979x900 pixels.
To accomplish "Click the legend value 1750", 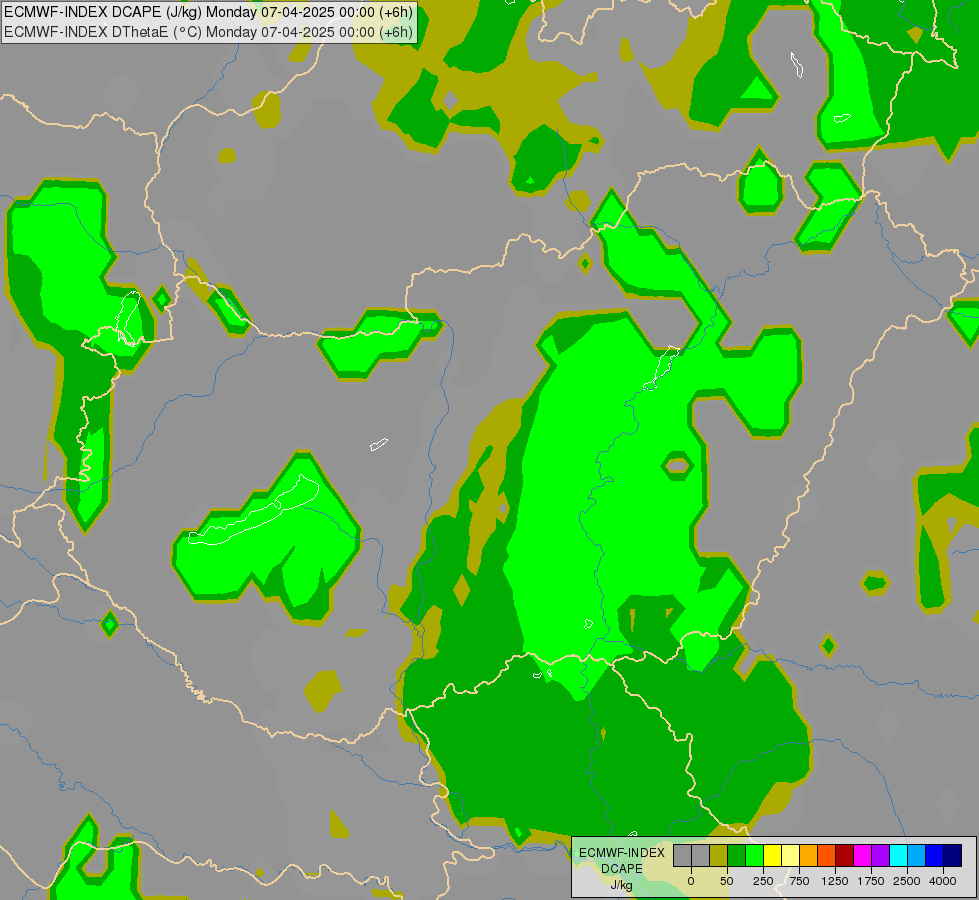I will (x=871, y=881).
